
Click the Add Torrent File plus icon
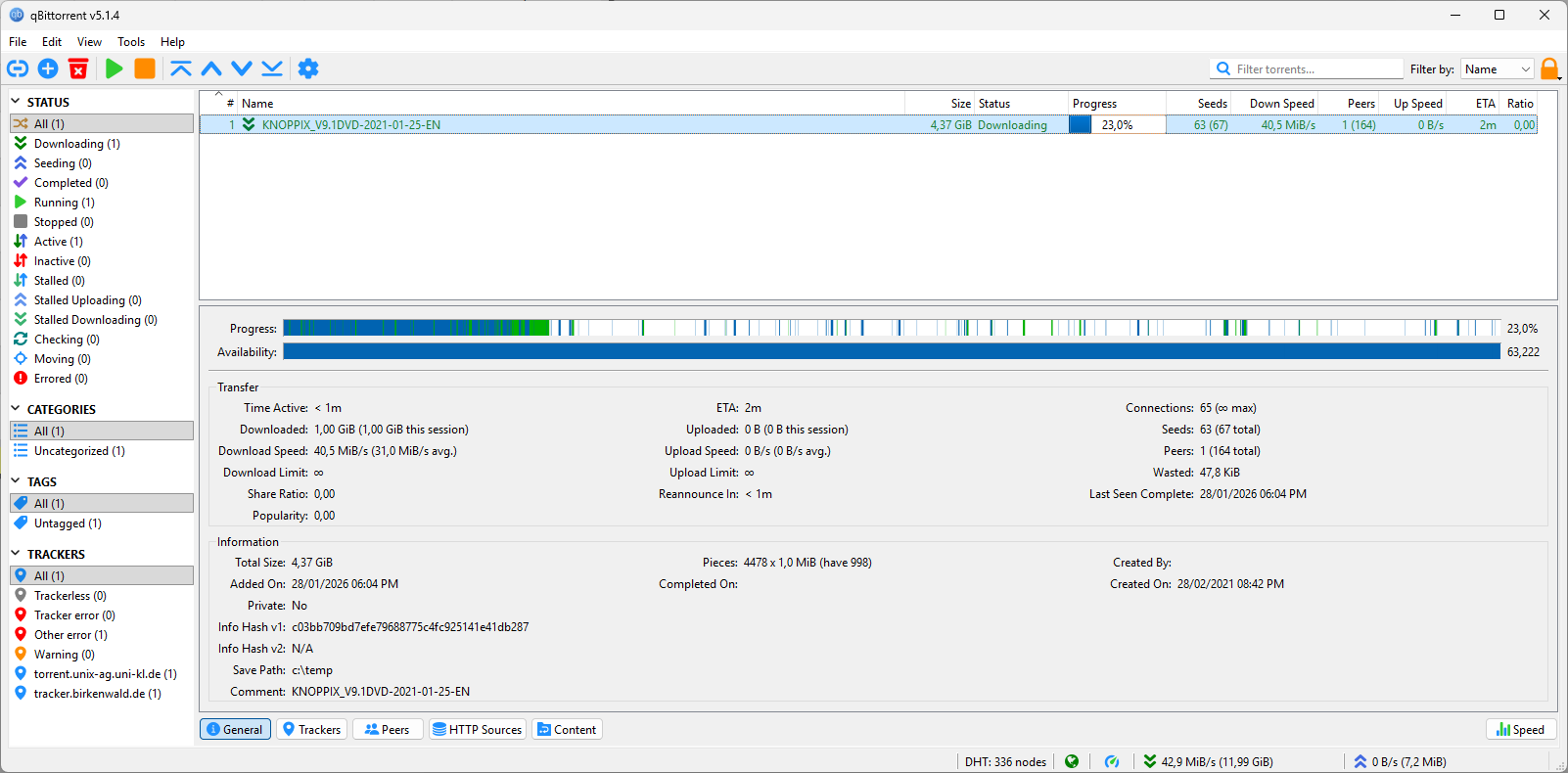[x=48, y=68]
